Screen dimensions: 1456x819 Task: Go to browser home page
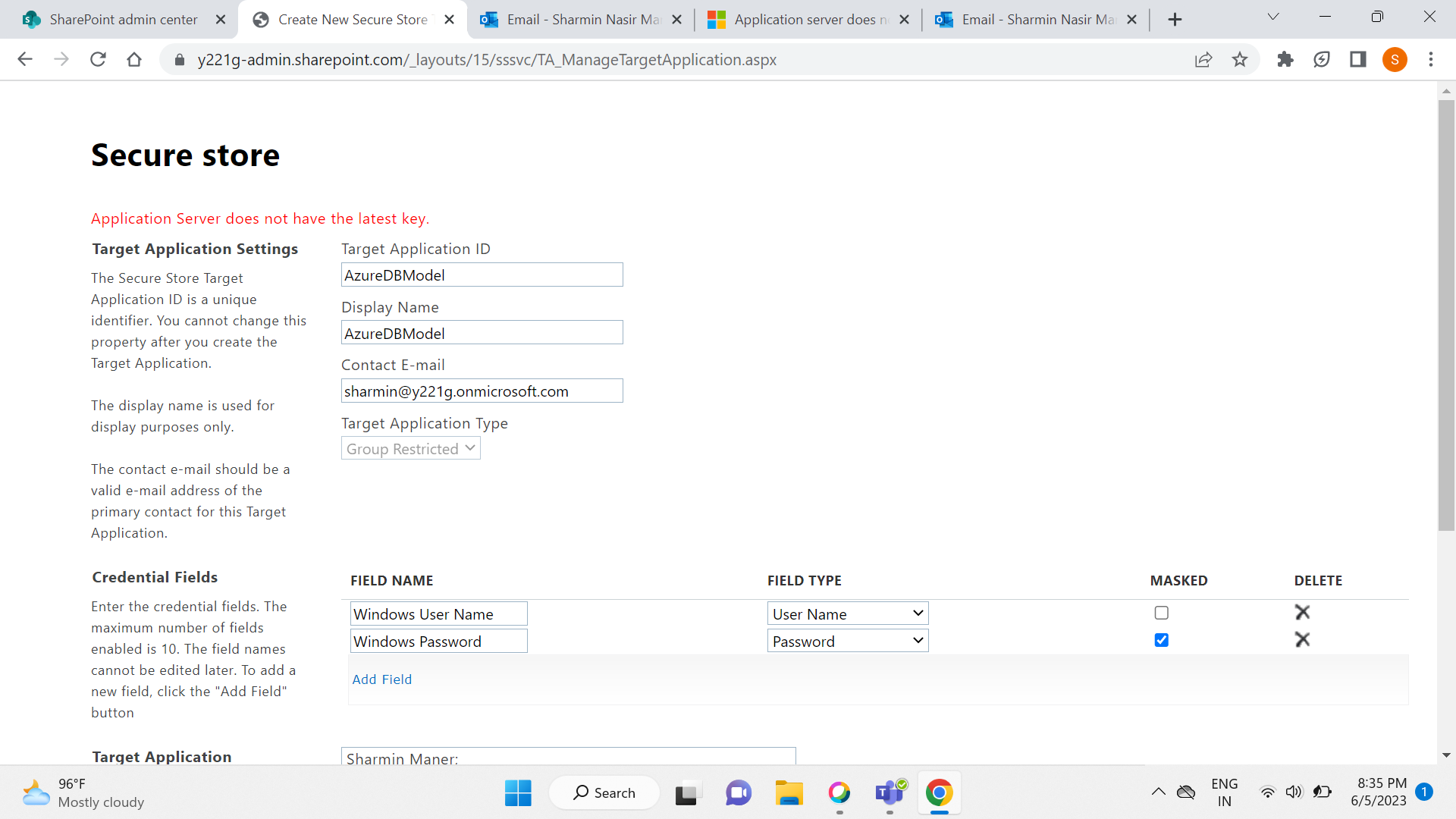pyautogui.click(x=134, y=60)
